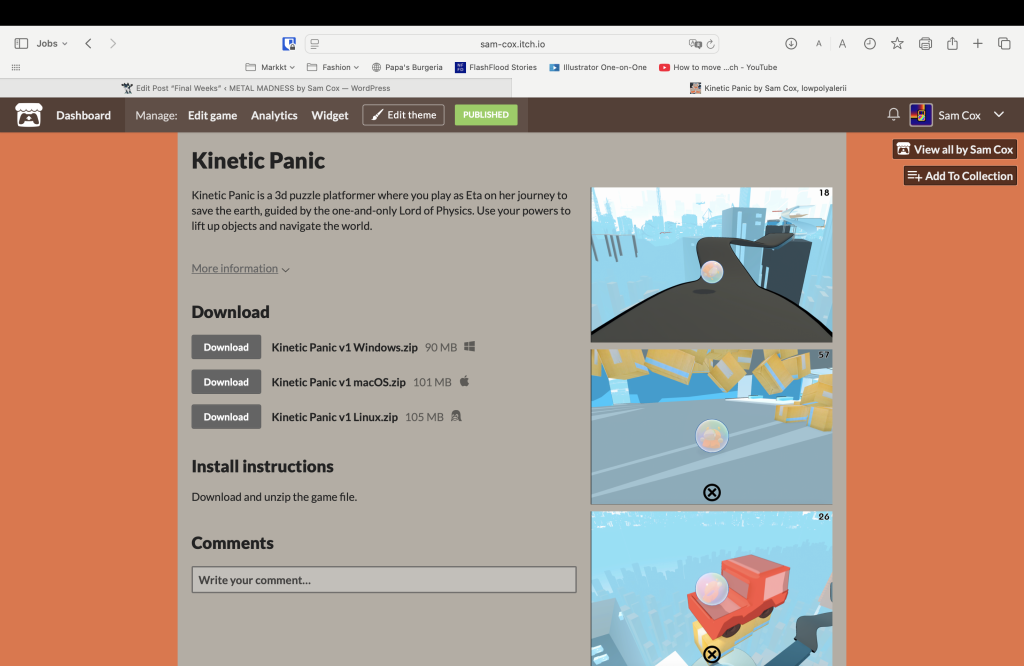The width and height of the screenshot is (1024, 666).
Task: Go back with the left arrow
Action: point(88,44)
